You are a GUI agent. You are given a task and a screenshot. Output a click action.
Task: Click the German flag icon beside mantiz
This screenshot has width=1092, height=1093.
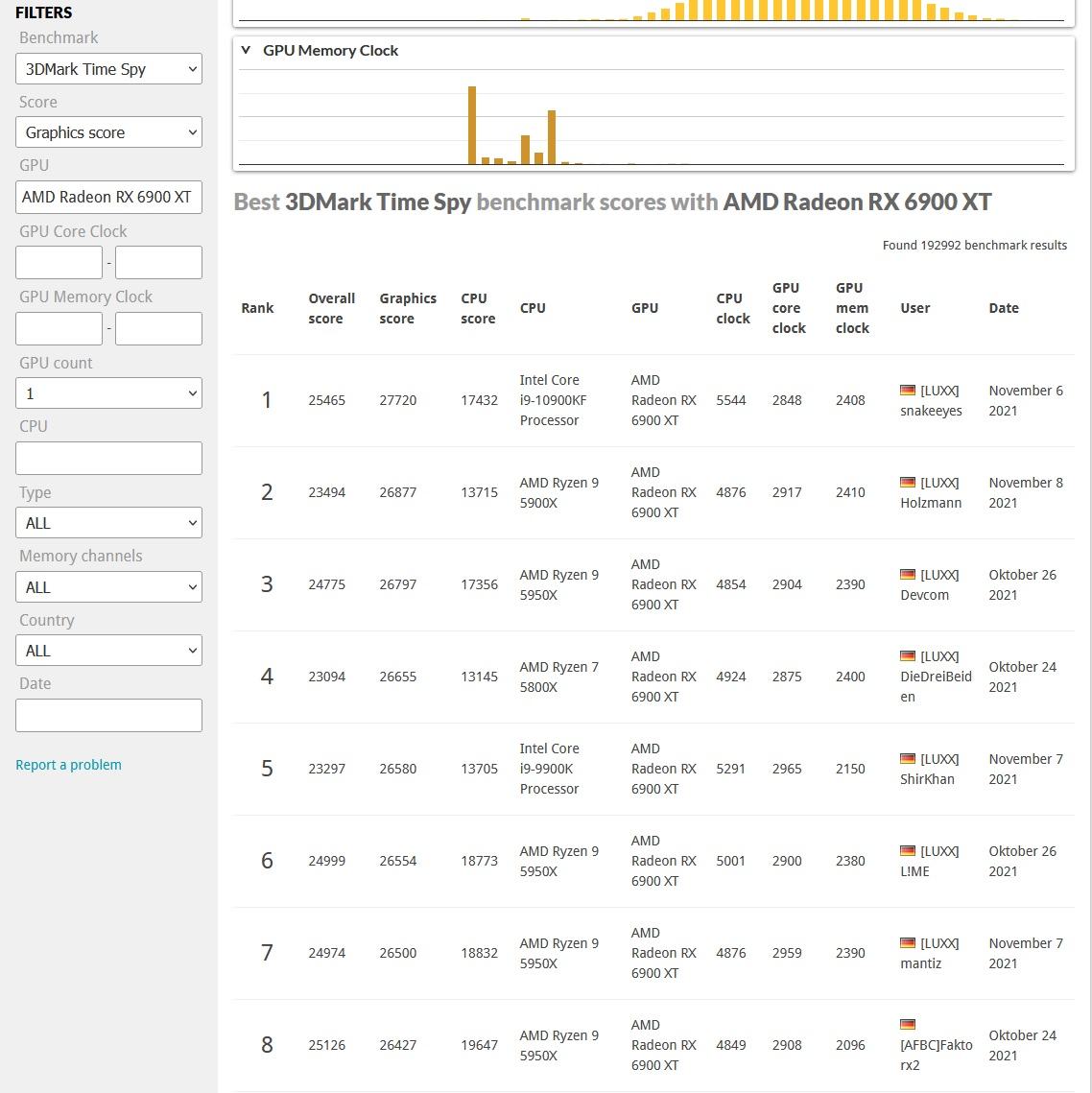[908, 942]
